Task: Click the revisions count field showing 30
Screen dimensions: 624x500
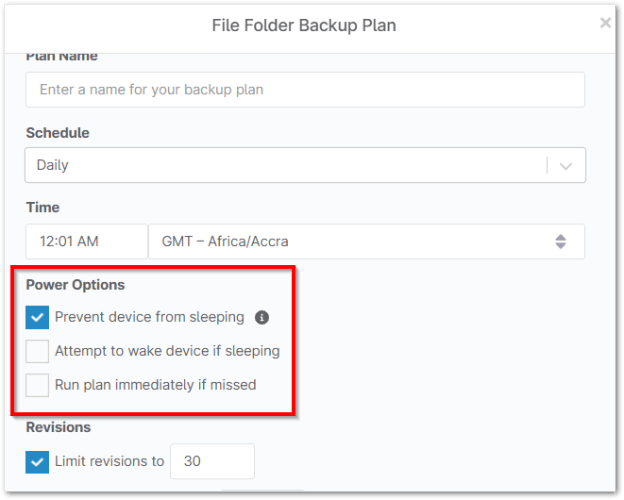Action: pyautogui.click(x=212, y=461)
